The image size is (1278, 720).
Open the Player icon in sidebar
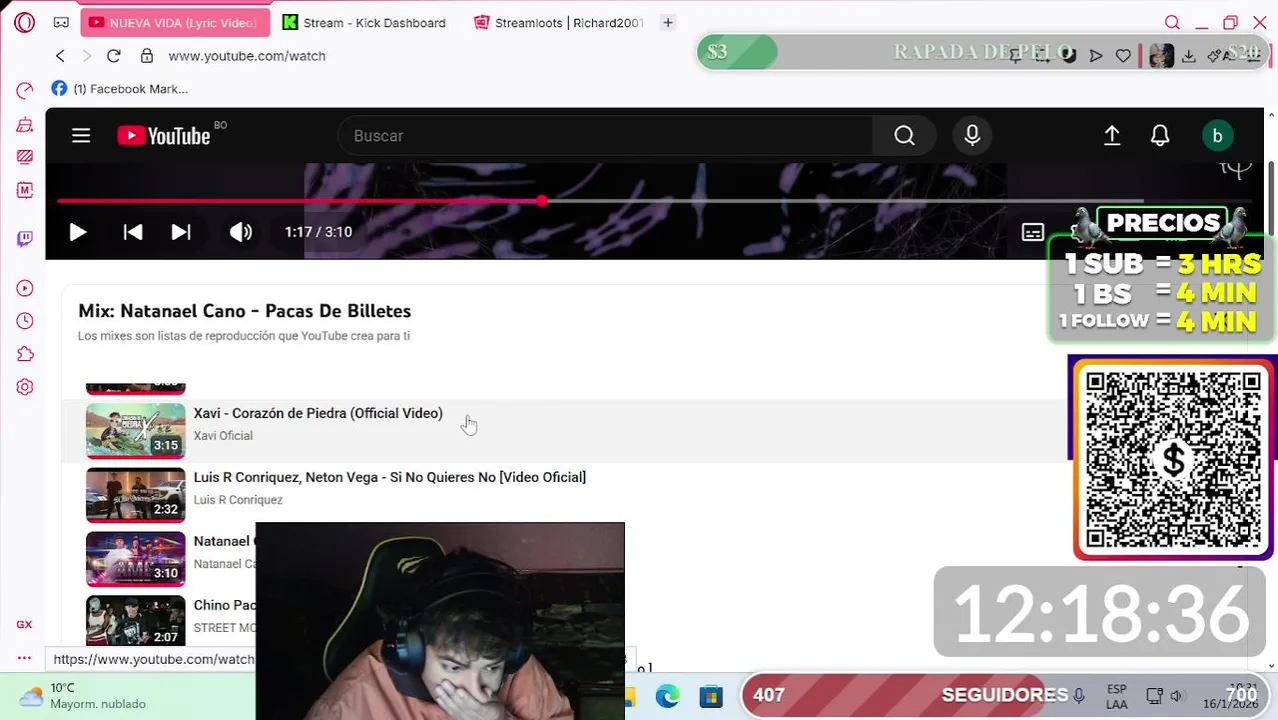tap(25, 288)
